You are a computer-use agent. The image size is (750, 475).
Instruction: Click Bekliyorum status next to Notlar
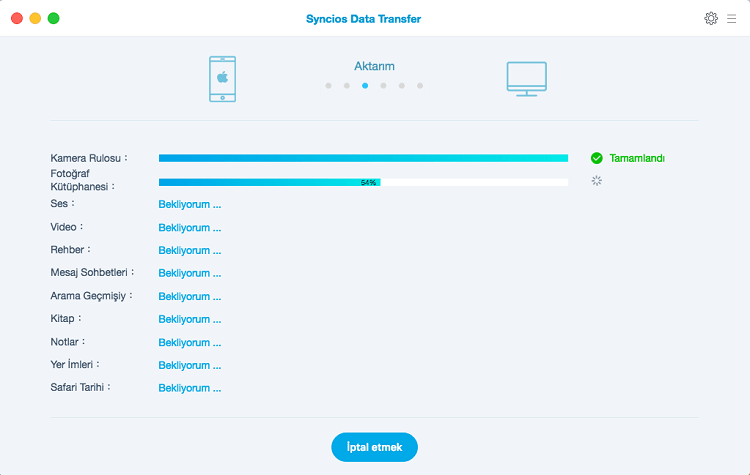point(190,342)
